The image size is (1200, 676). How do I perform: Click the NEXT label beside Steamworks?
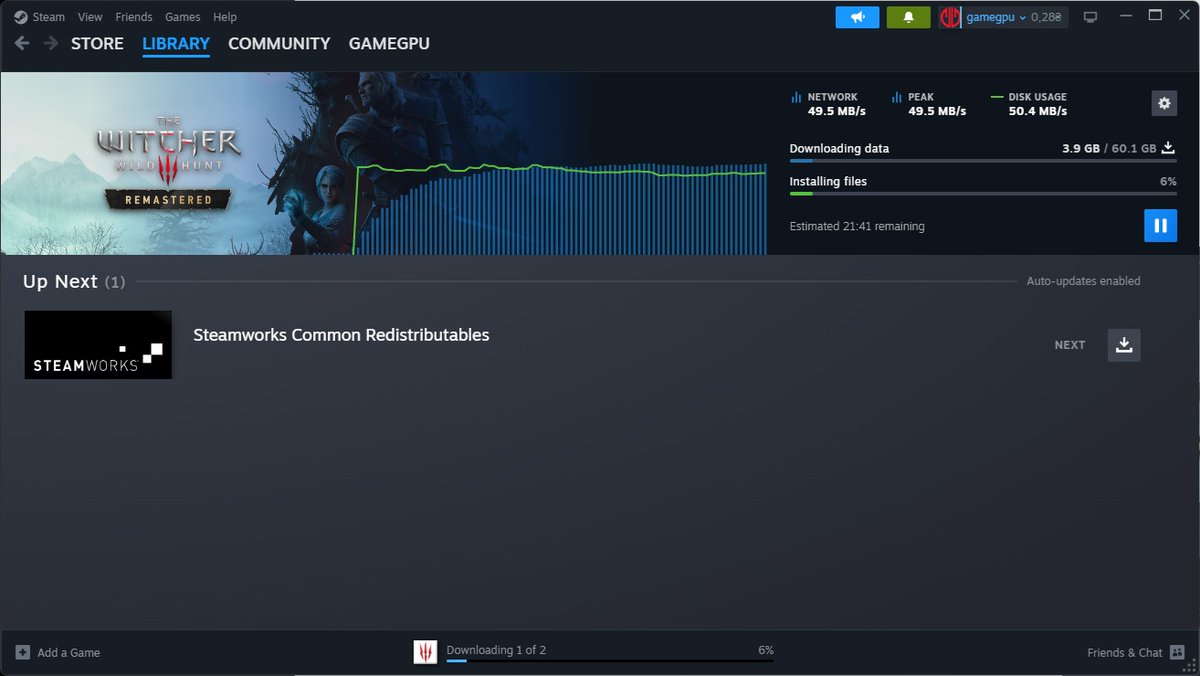click(x=1070, y=345)
